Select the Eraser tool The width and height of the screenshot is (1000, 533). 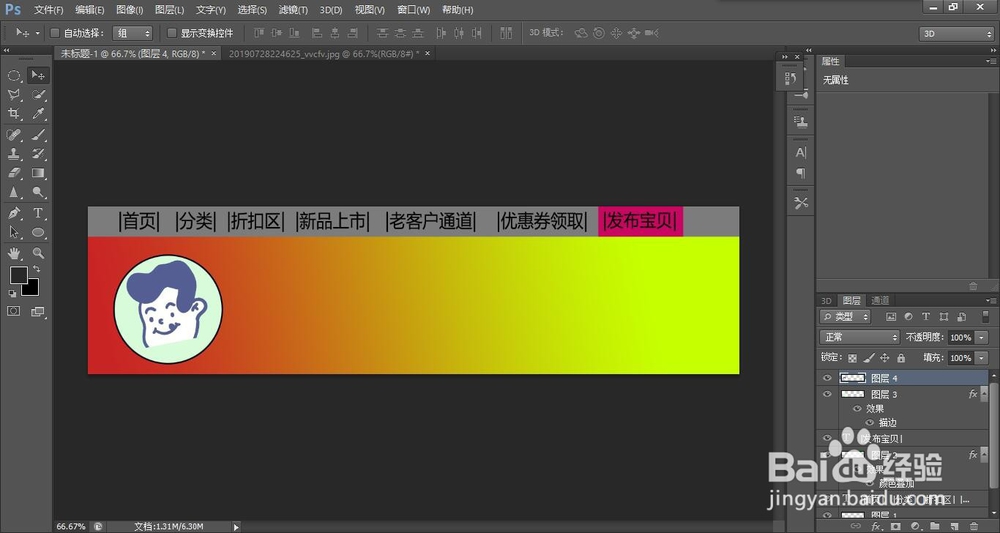tap(13, 173)
